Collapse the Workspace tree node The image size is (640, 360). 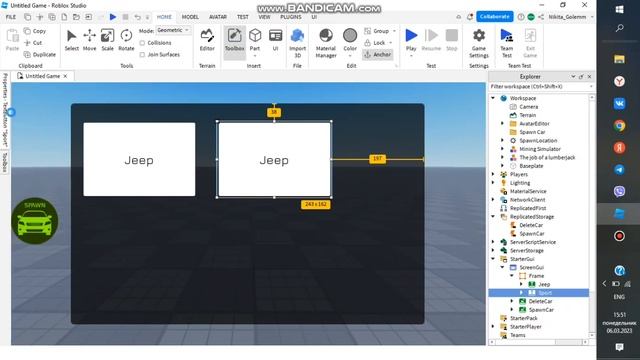(493, 98)
